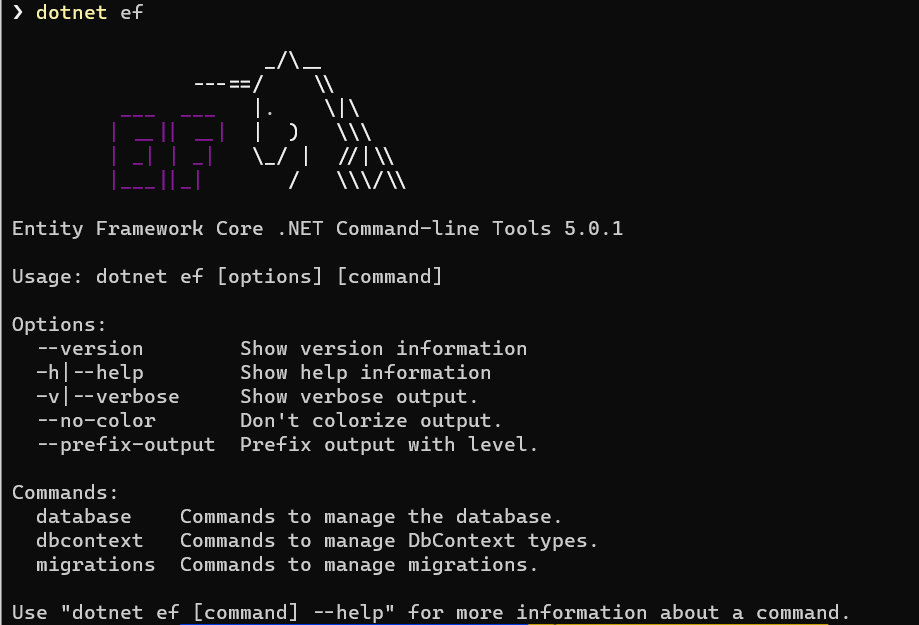Viewport: 919px width, 625px height.
Task: Click the 'Commands:' heading
Action: [65, 493]
